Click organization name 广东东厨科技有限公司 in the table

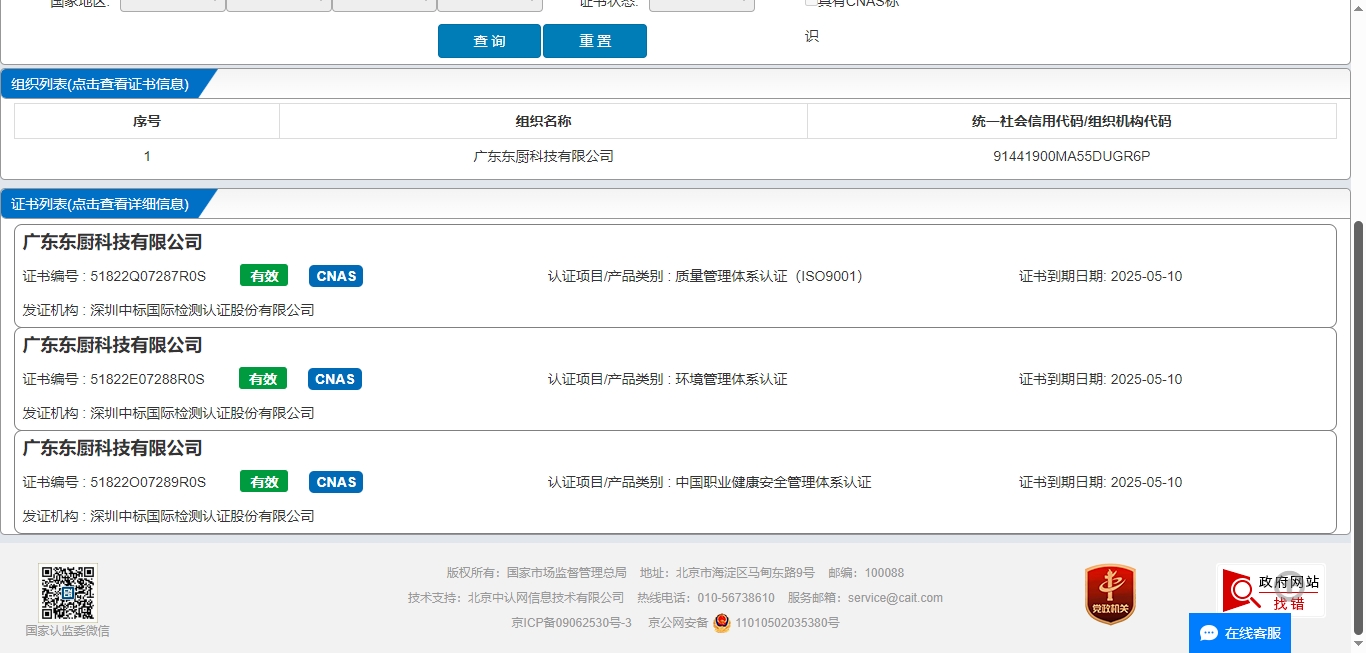coord(543,156)
